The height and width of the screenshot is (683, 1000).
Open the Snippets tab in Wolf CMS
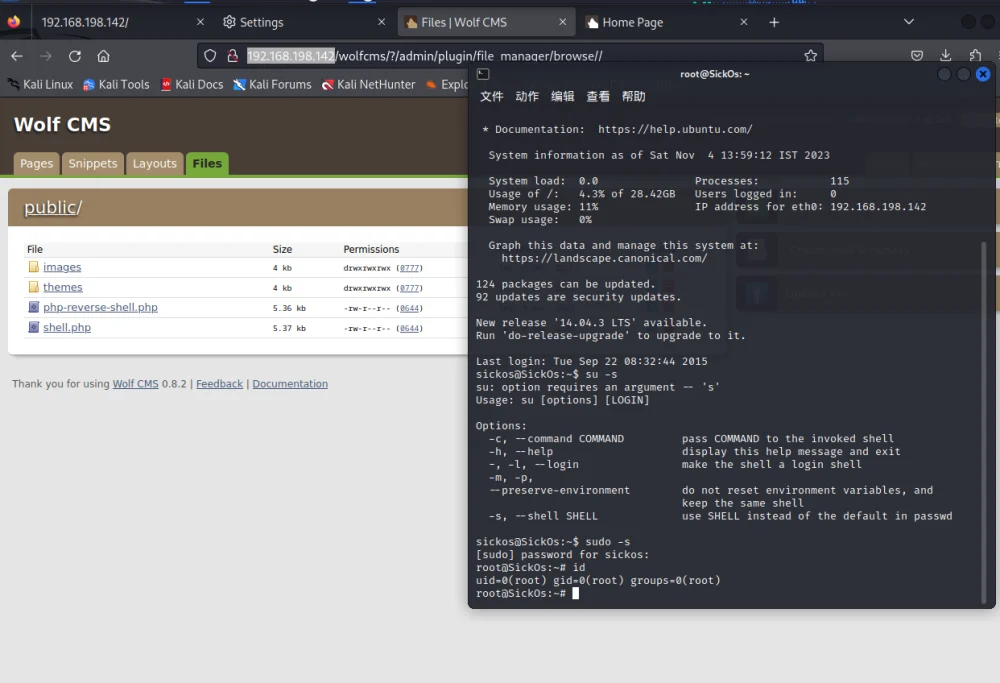[x=92, y=164]
